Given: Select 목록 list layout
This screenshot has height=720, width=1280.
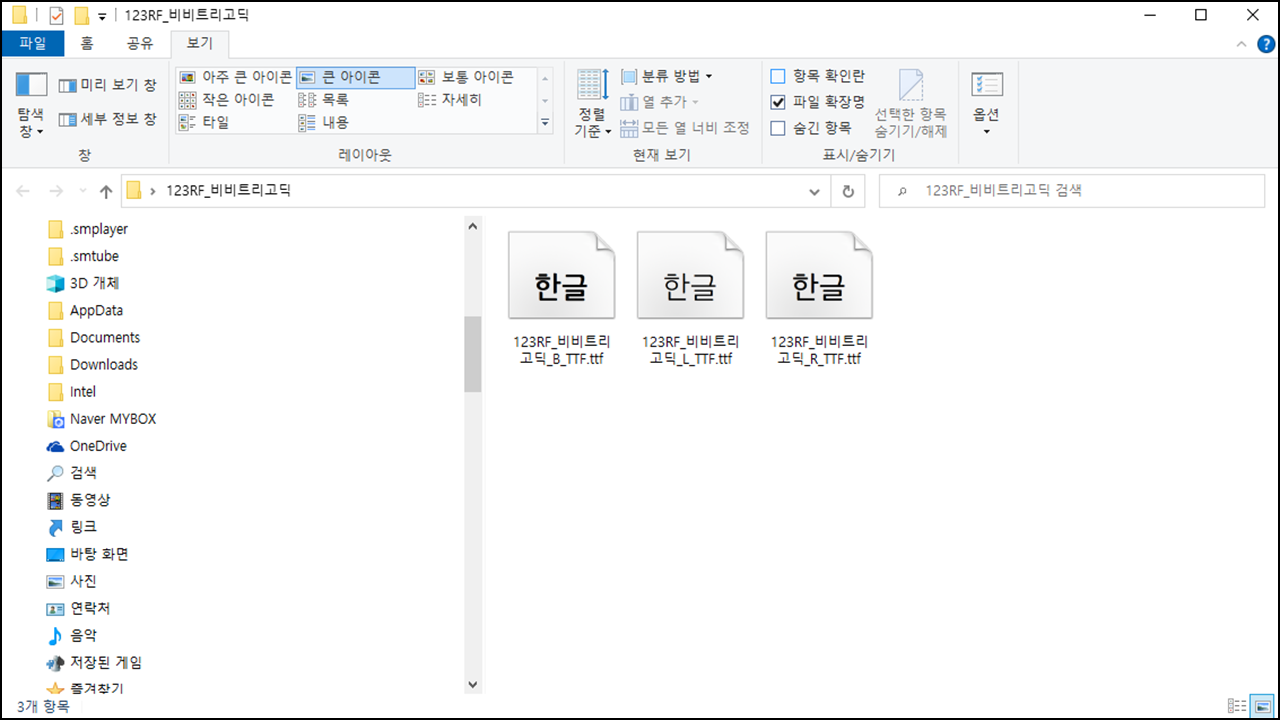Looking at the screenshot, I should coord(324,100).
